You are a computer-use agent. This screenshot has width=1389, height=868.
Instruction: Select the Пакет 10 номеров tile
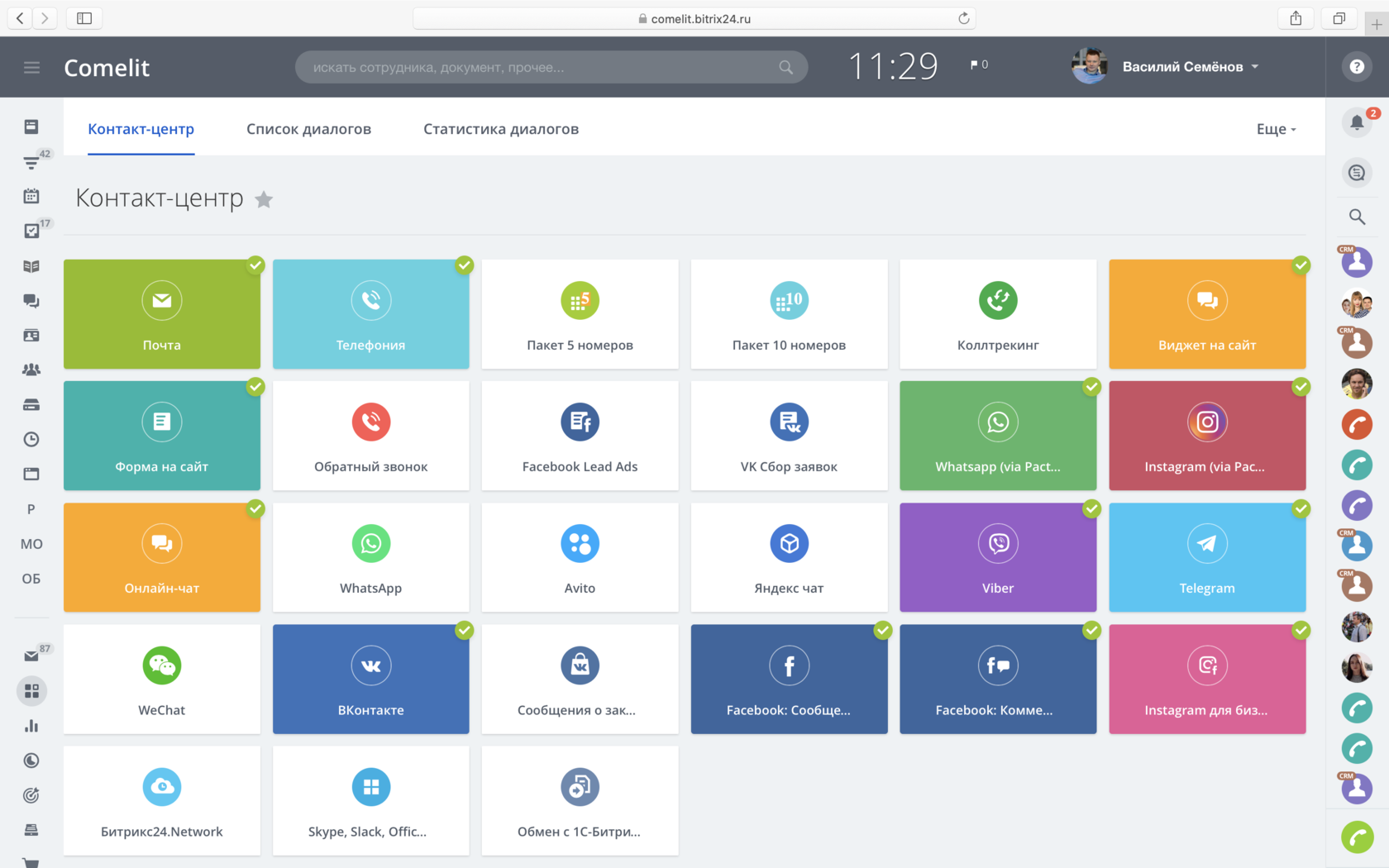(790, 314)
